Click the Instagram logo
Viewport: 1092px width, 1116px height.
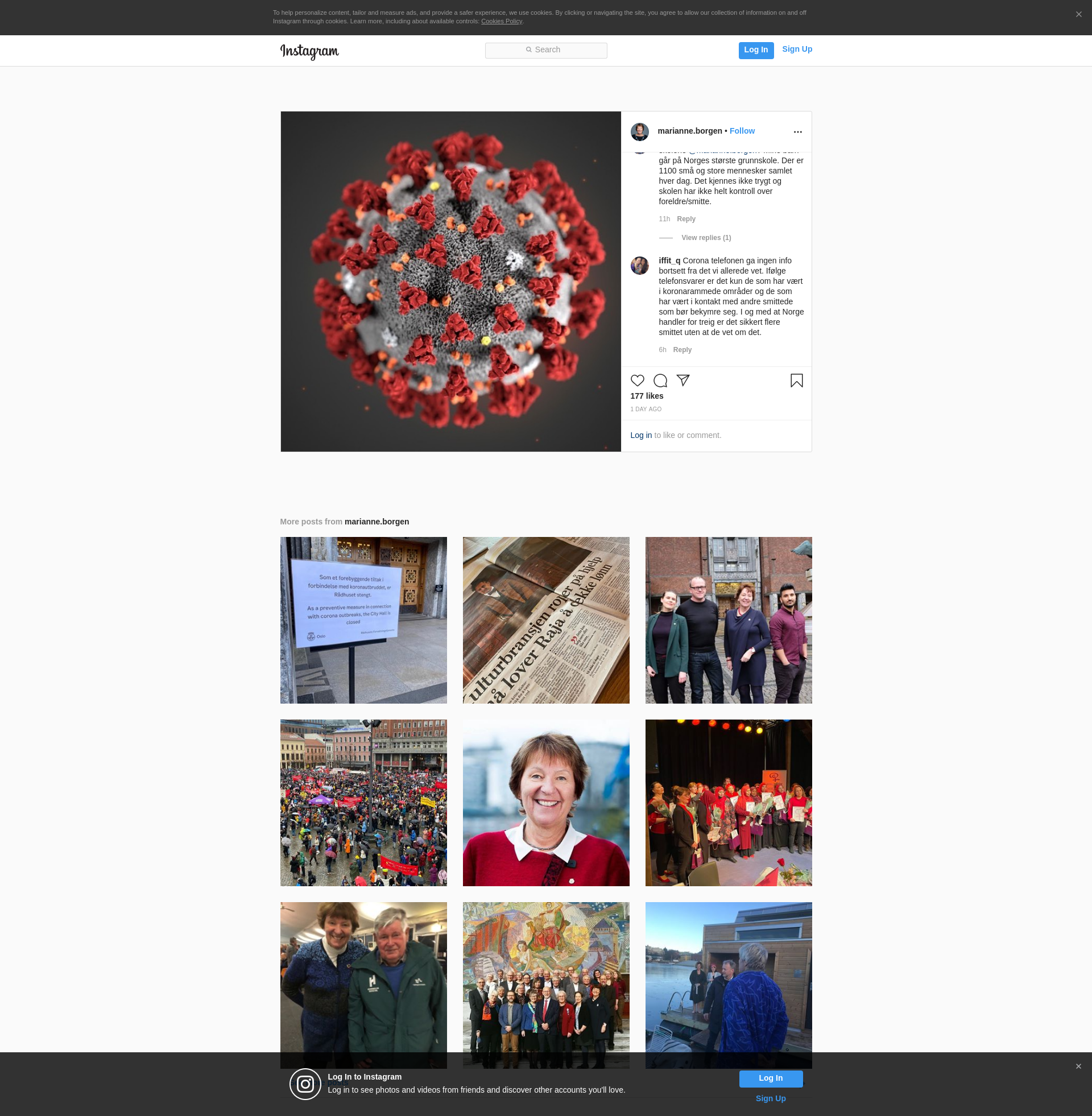point(309,51)
